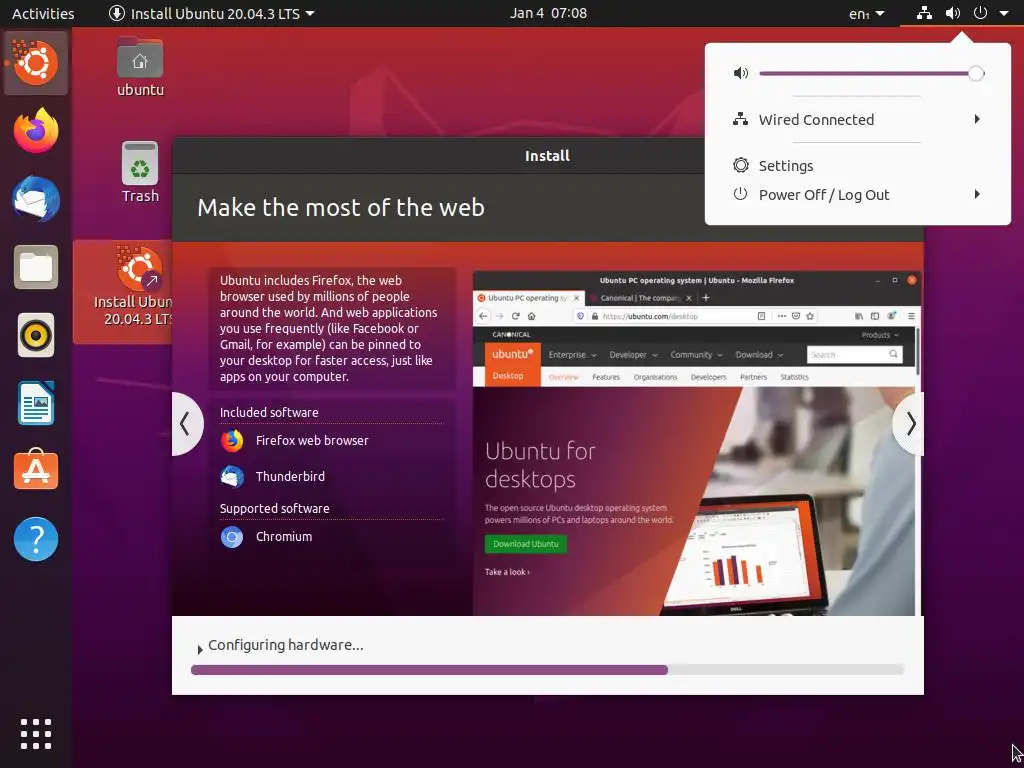The width and height of the screenshot is (1024, 768).
Task: Click the speaker icon beside volume slider
Action: tap(741, 73)
